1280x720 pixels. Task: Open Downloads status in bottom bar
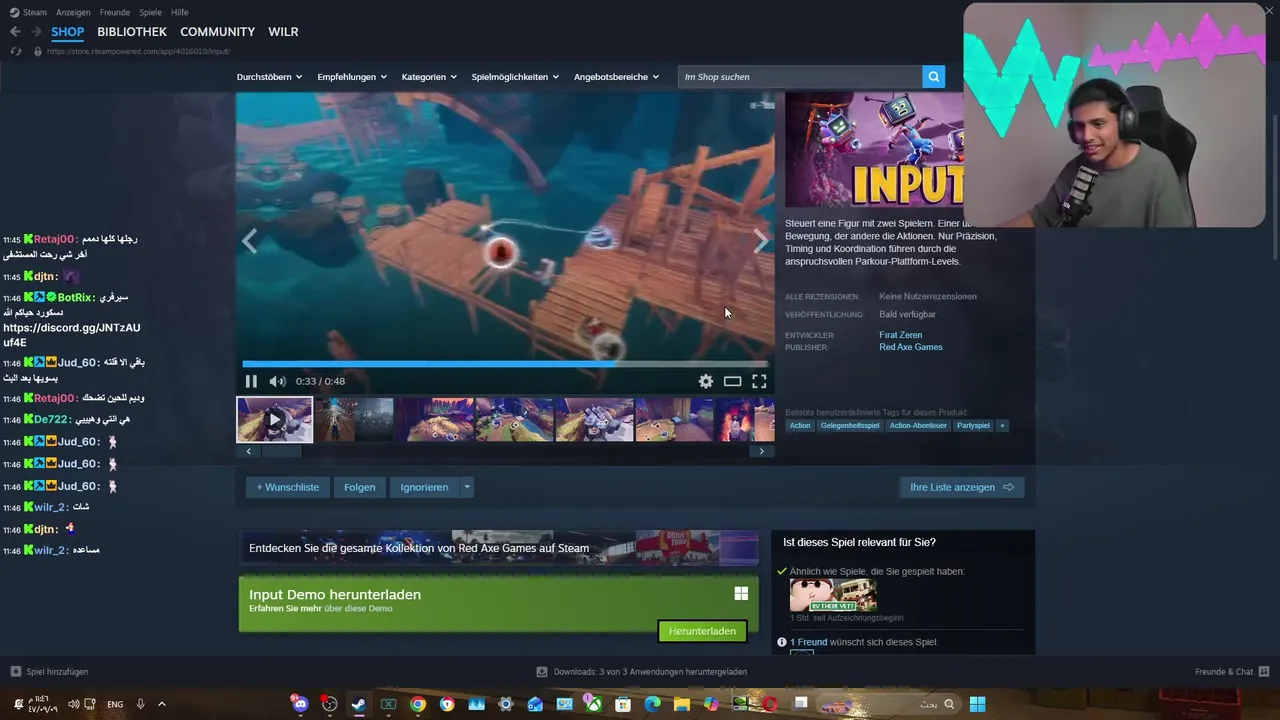[642, 672]
